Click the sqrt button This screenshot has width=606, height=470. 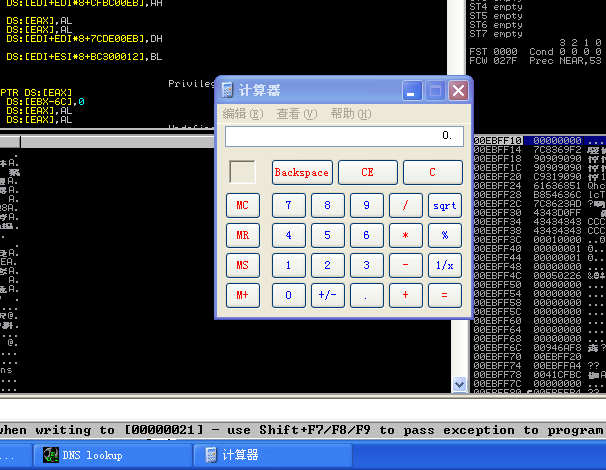(x=445, y=205)
